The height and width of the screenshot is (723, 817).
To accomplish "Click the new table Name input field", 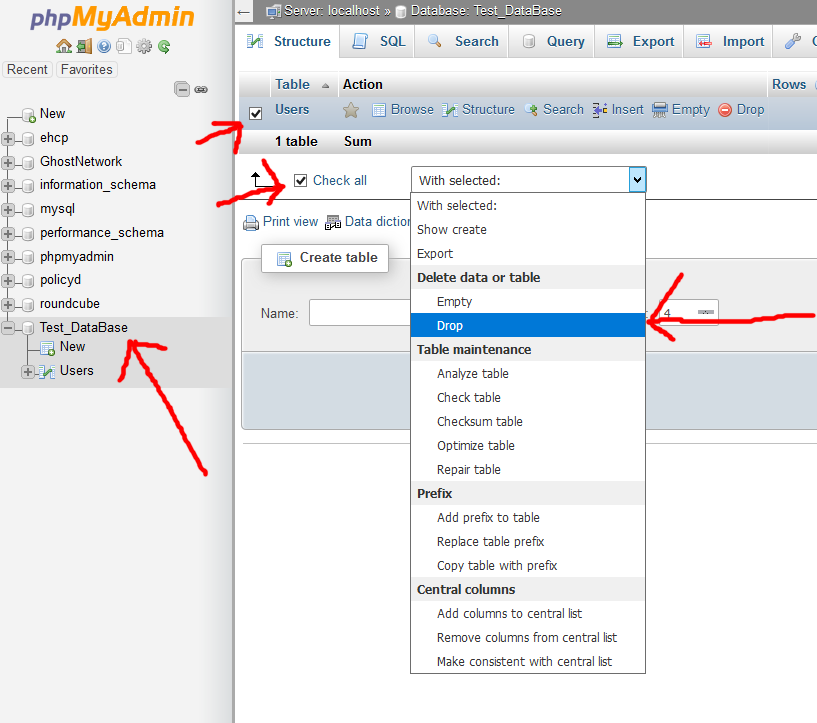I will [360, 313].
